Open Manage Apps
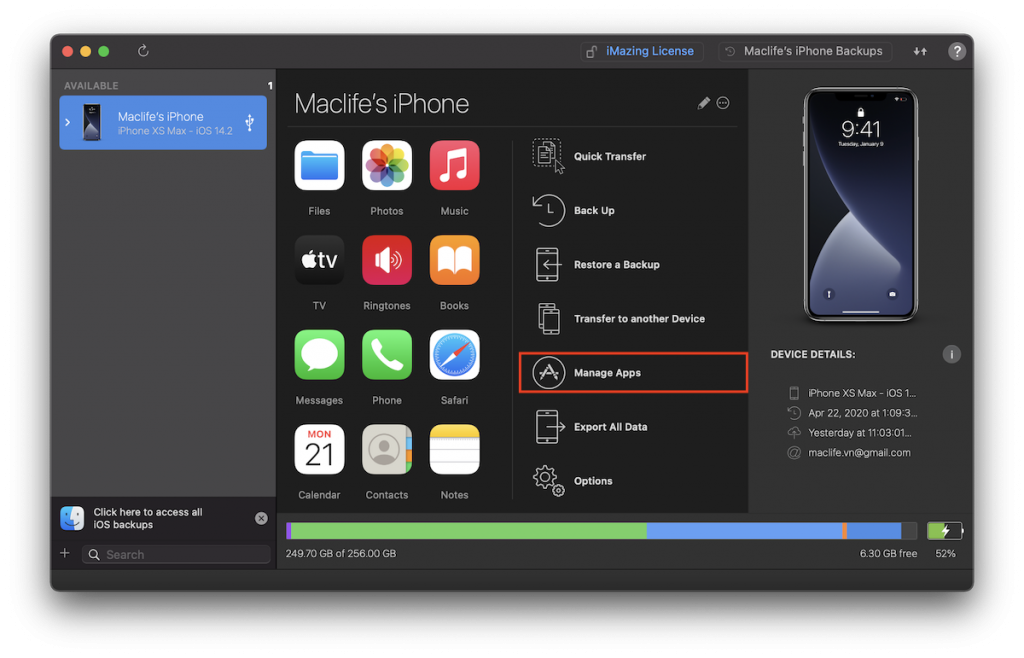Viewport: 1024px width, 658px height. click(607, 372)
